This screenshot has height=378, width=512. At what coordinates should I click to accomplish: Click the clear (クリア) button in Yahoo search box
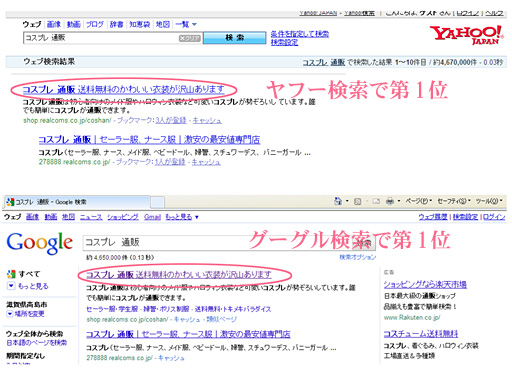point(190,38)
